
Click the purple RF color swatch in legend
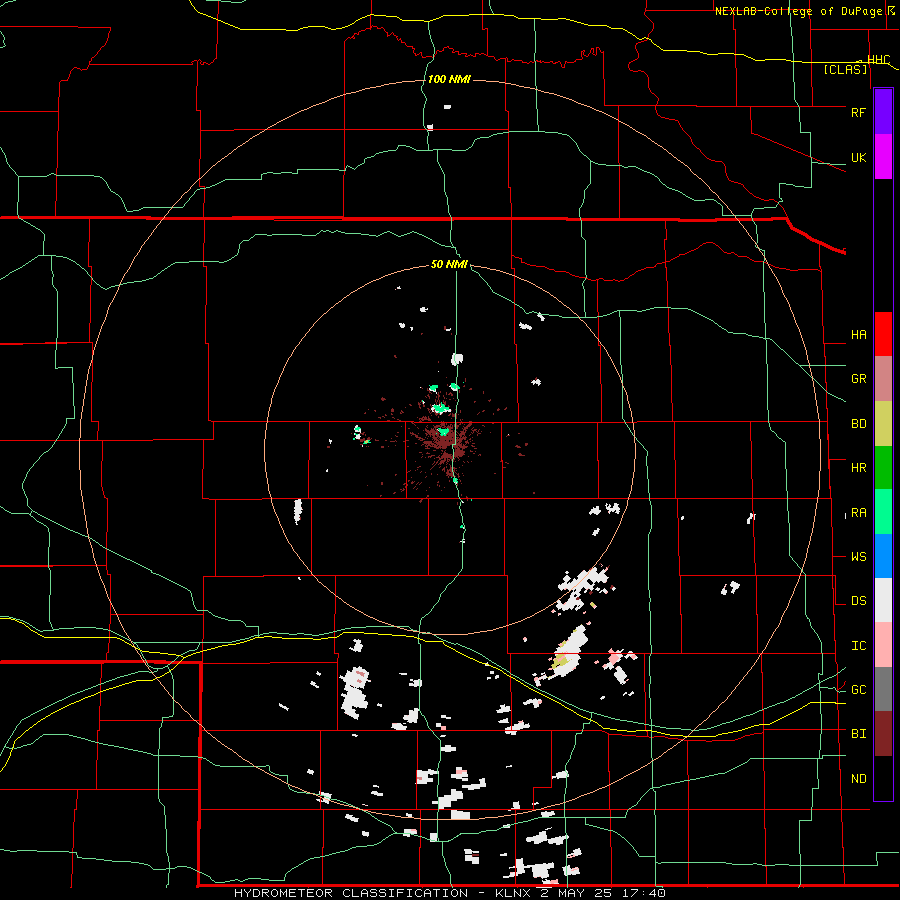[883, 112]
